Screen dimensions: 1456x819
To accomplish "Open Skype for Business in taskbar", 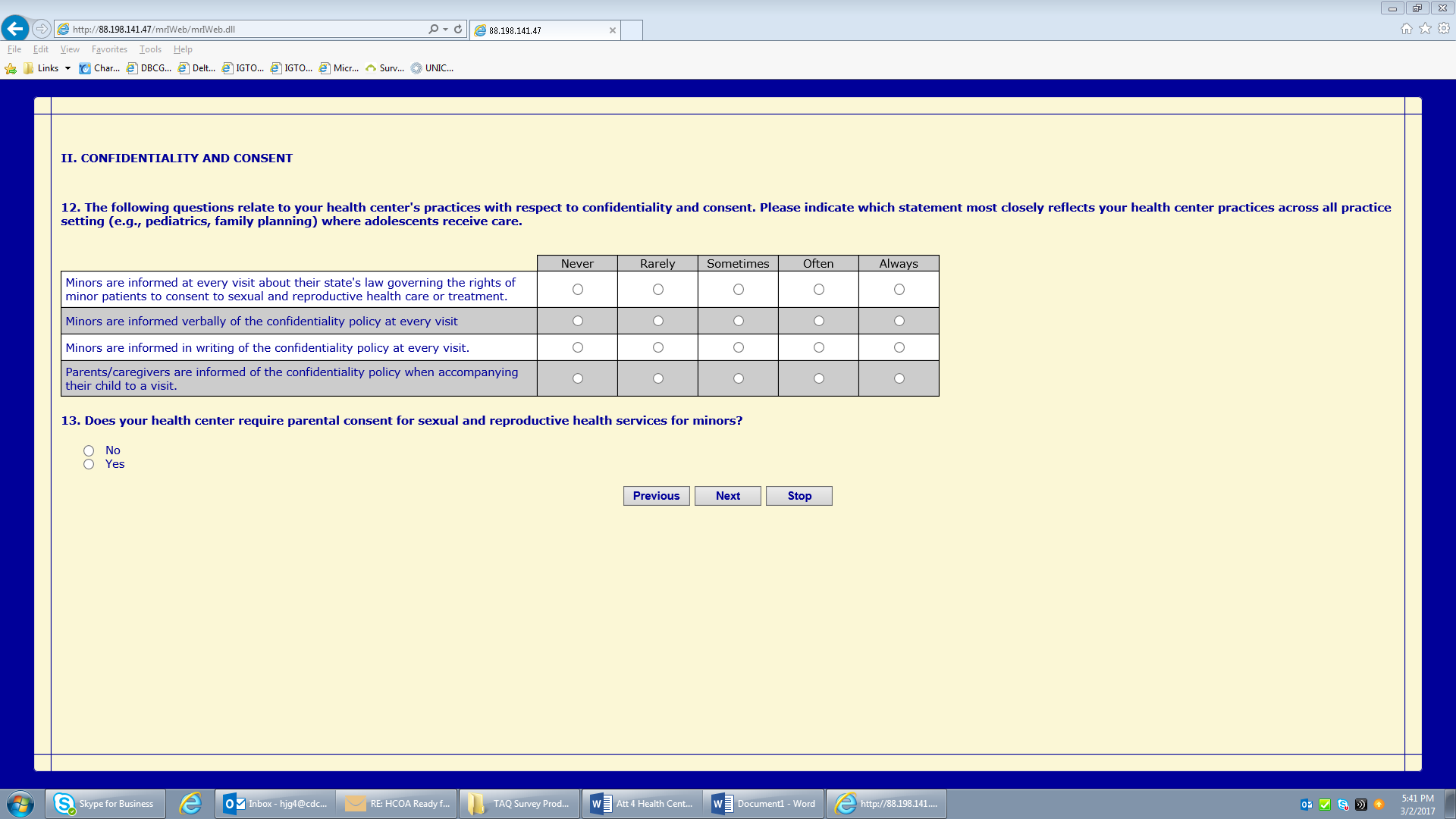I will coord(105,804).
